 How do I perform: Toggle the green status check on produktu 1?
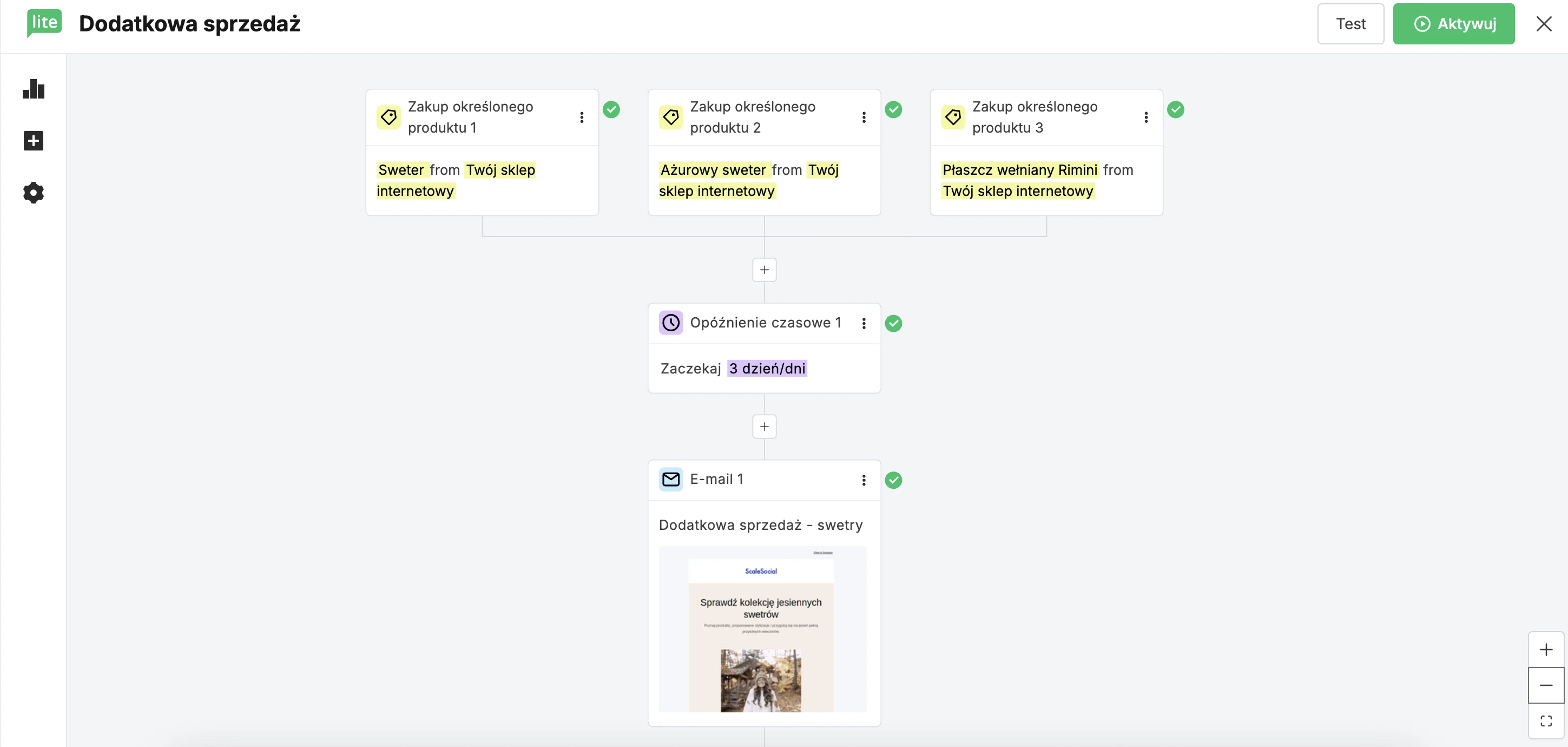612,109
